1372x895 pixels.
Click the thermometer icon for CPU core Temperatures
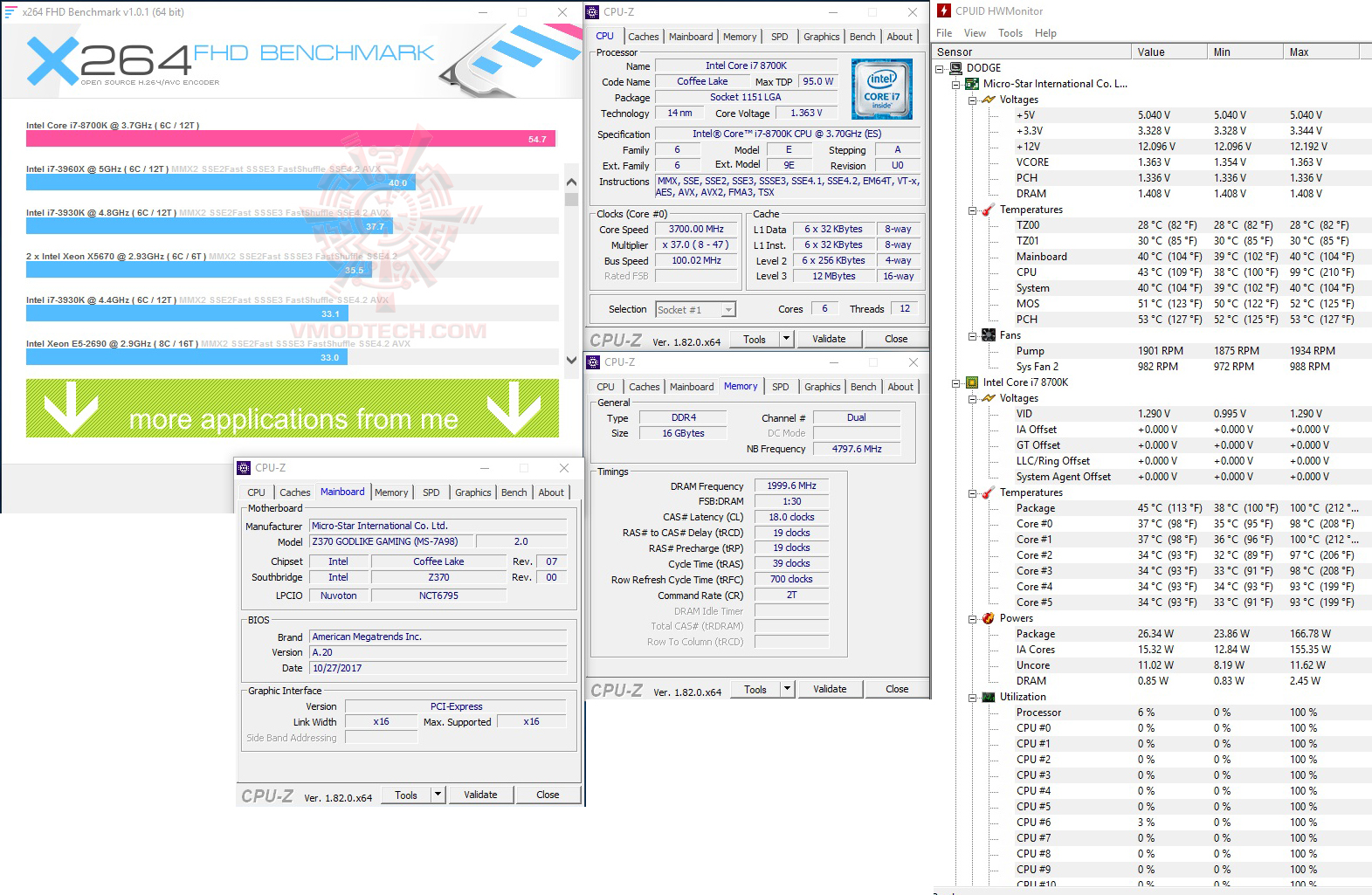click(989, 492)
